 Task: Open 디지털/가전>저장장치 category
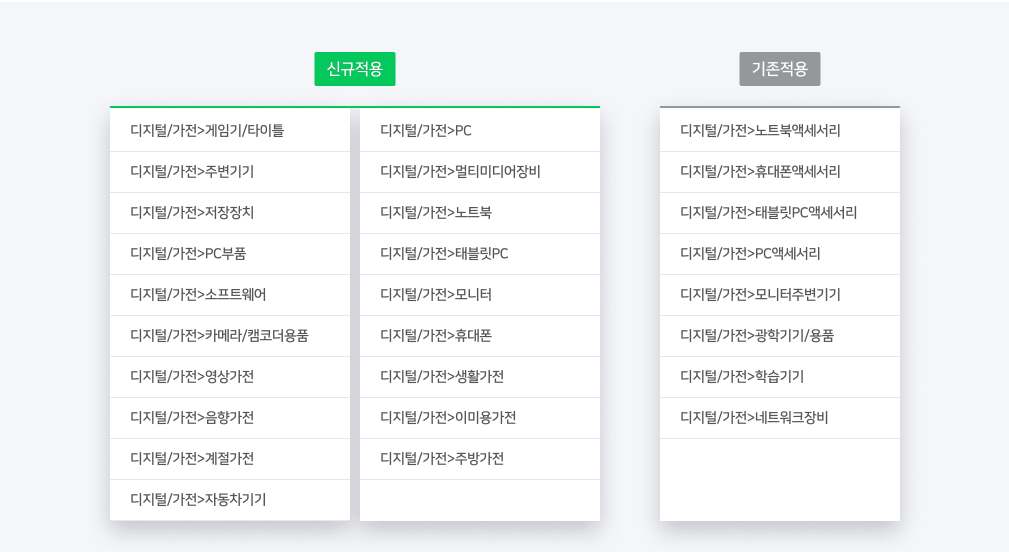tap(192, 213)
